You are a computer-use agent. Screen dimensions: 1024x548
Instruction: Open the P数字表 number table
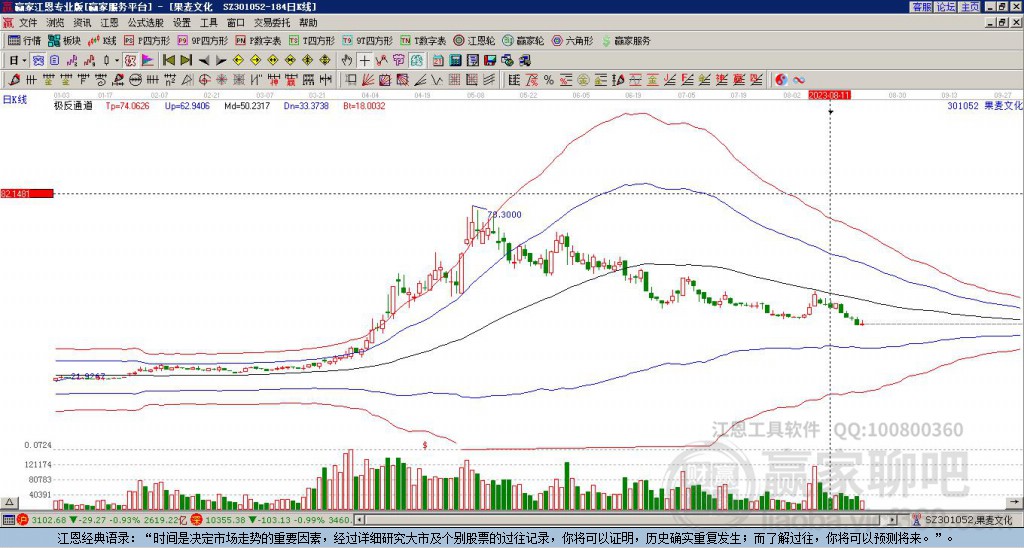258,40
